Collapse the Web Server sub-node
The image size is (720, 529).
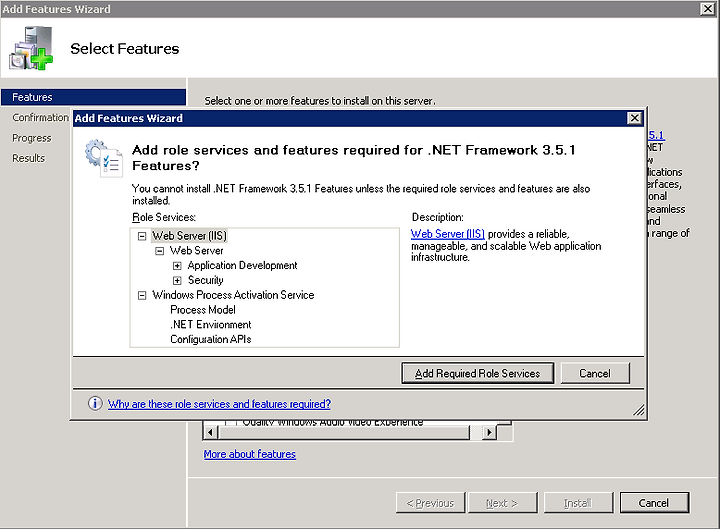tap(159, 251)
